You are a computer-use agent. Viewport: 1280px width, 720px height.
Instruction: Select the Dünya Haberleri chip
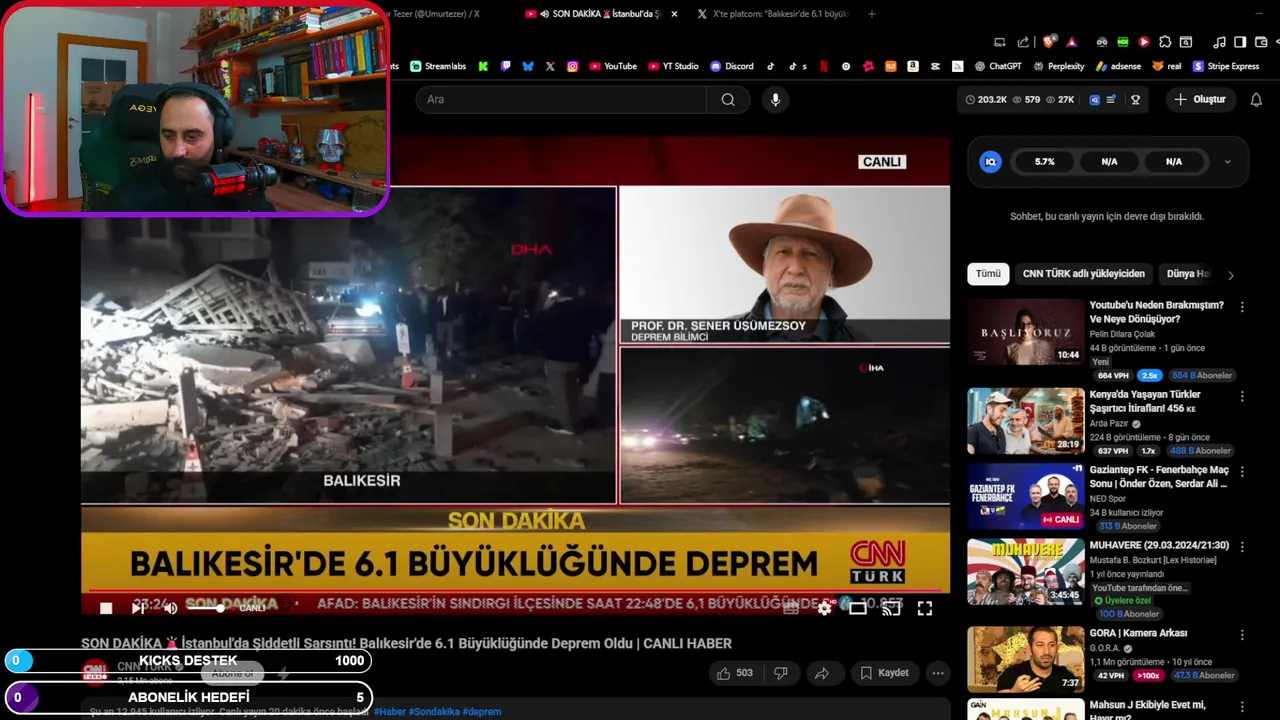pos(1188,273)
